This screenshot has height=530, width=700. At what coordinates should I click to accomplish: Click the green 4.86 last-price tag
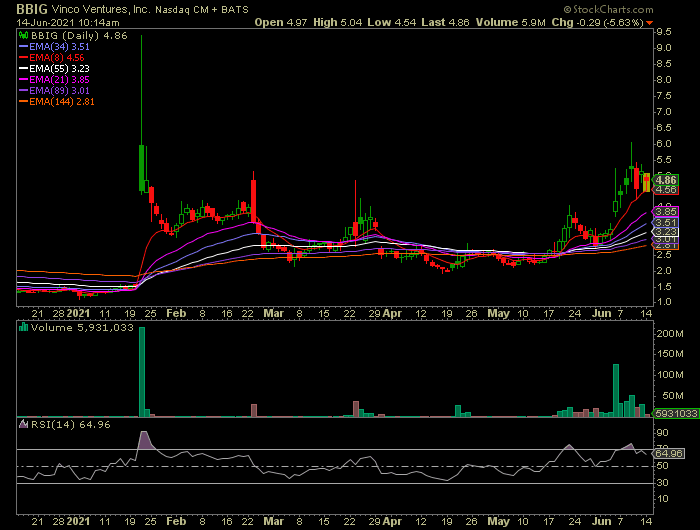[666, 180]
